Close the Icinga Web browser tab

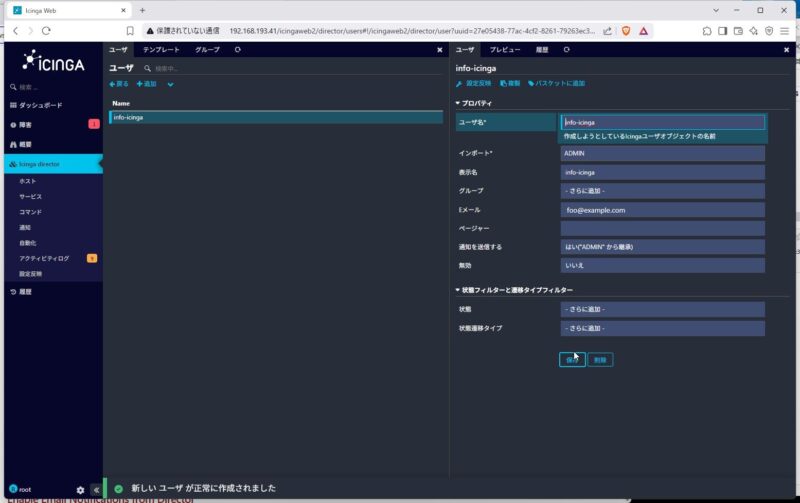[x=123, y=10]
